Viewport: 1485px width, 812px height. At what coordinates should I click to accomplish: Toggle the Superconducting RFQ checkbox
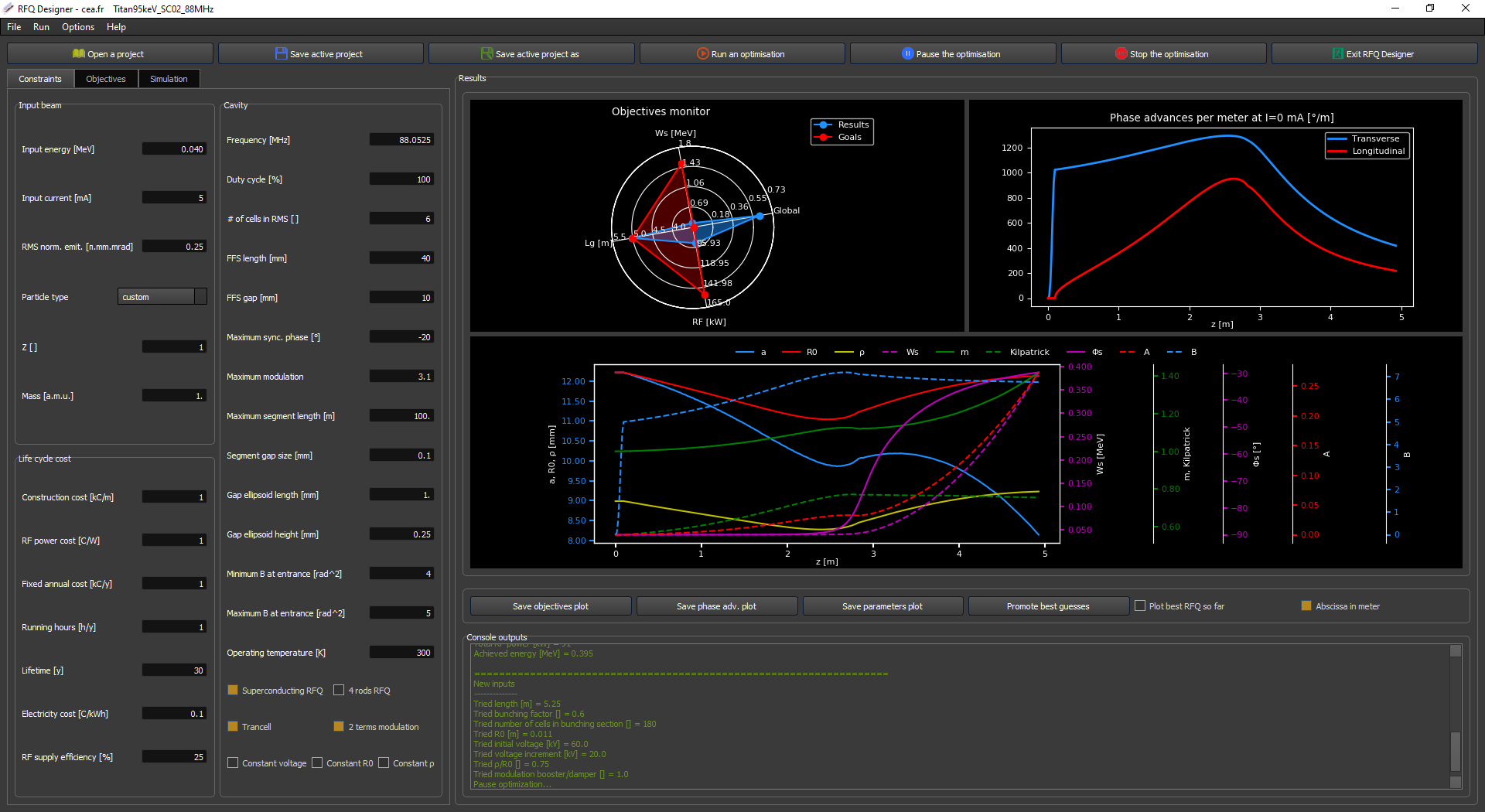click(x=233, y=691)
